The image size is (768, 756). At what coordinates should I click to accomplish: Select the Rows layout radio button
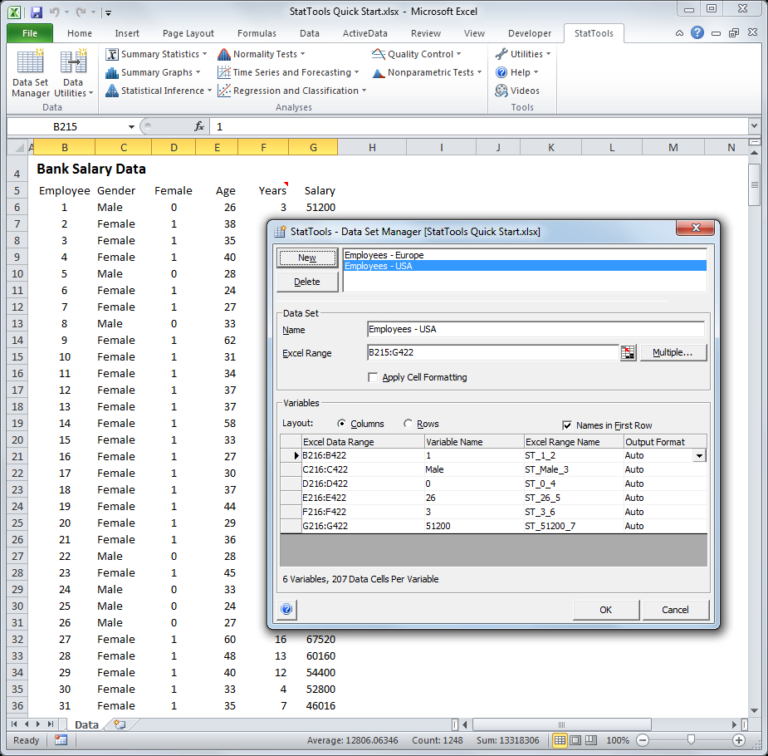407,424
